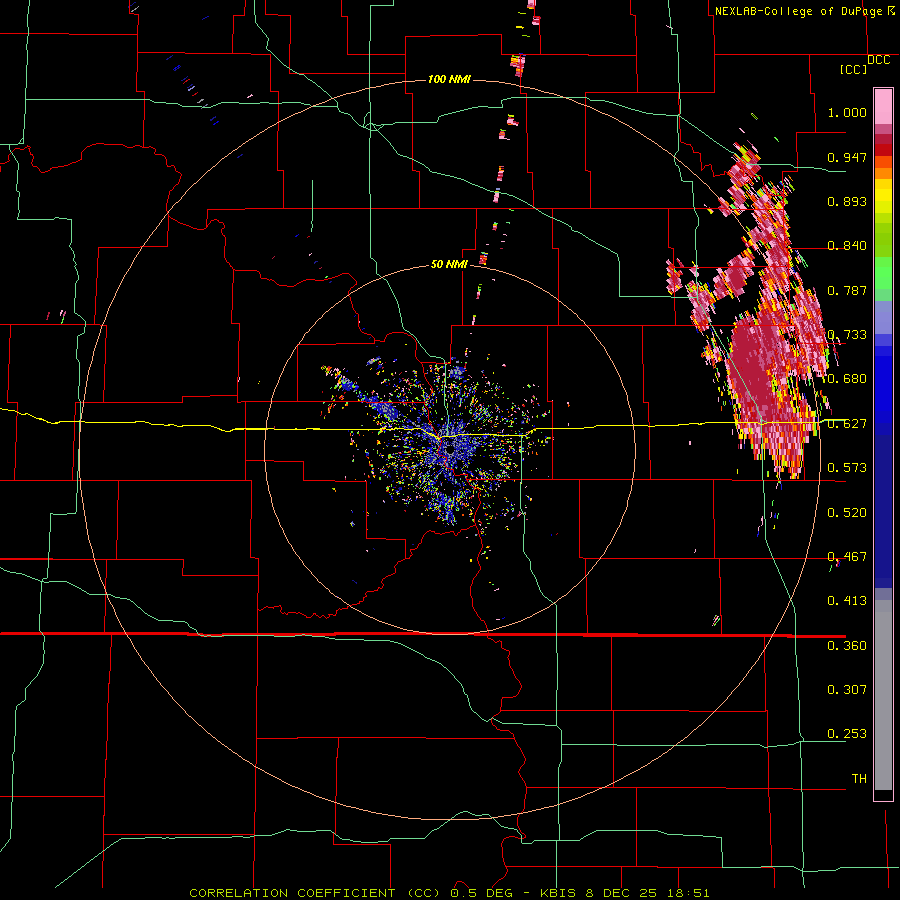This screenshot has height=900, width=900.
Task: Click the 0.573 legend value
Action: click(847, 468)
